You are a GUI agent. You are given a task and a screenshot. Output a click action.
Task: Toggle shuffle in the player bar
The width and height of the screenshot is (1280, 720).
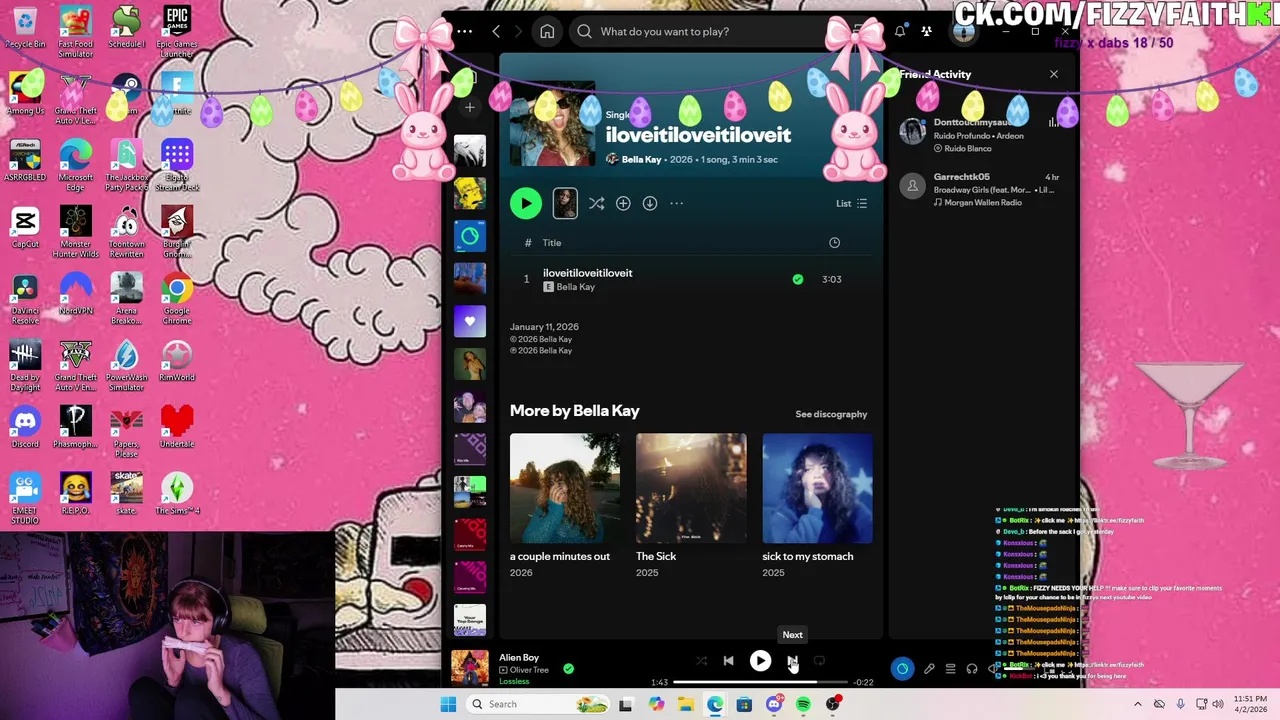701,661
